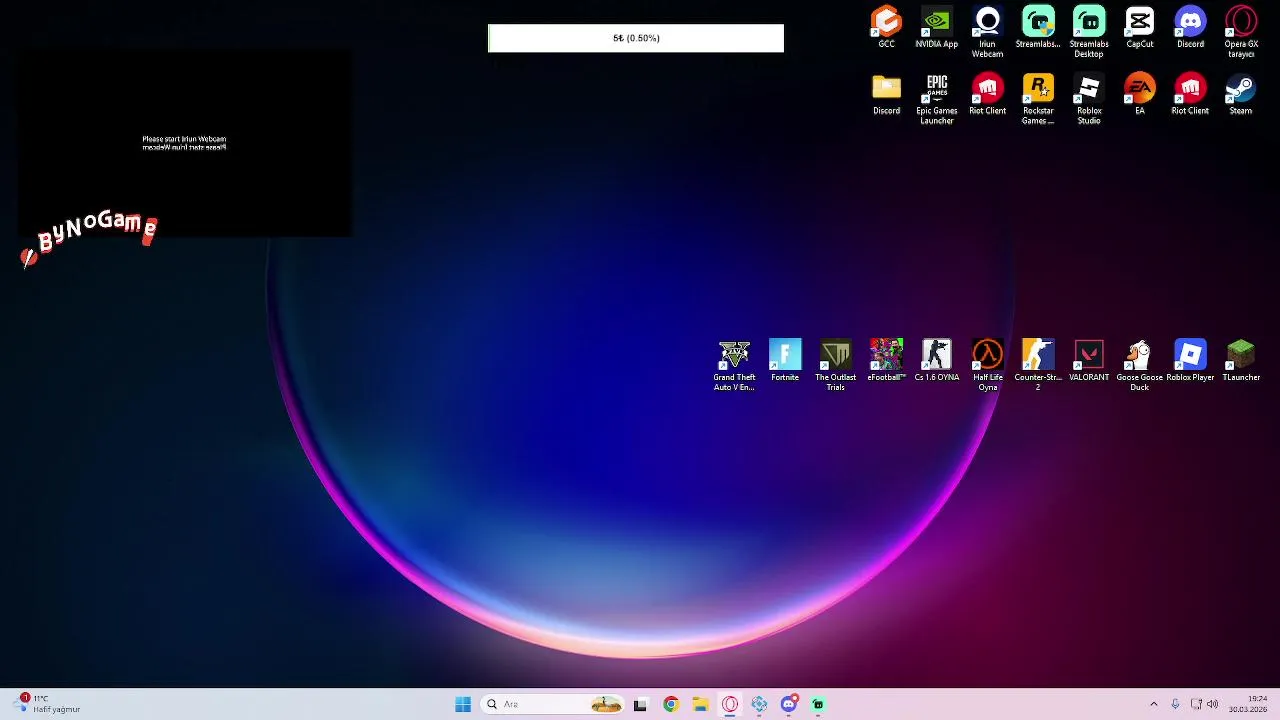This screenshot has height=720, width=1280.
Task: Switch to Discord in the taskbar
Action: 789,704
